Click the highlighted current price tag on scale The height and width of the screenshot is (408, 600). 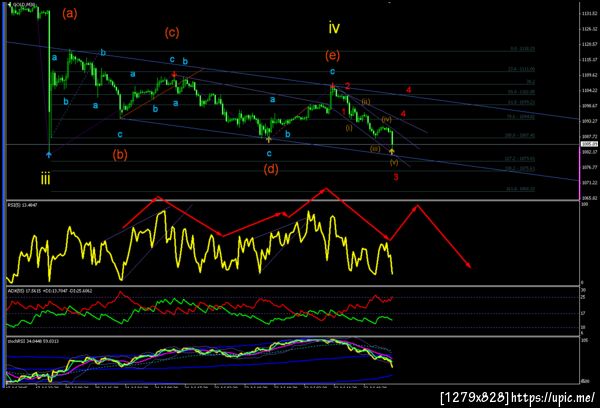590,144
